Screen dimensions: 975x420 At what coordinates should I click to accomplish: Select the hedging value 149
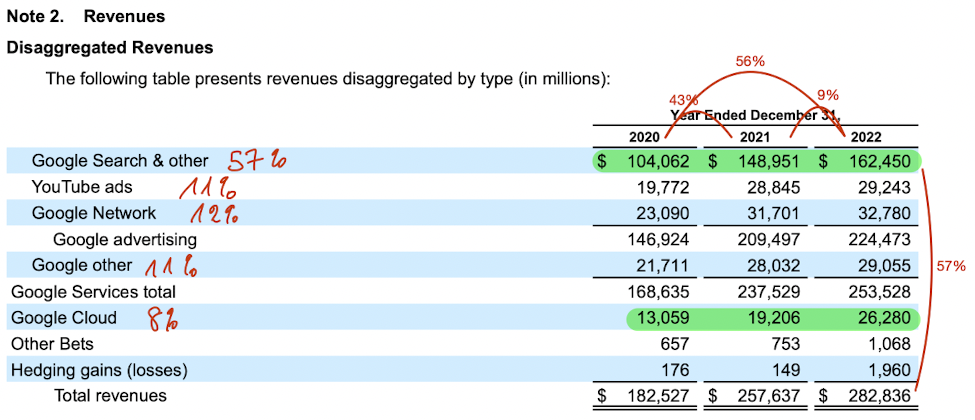point(785,371)
